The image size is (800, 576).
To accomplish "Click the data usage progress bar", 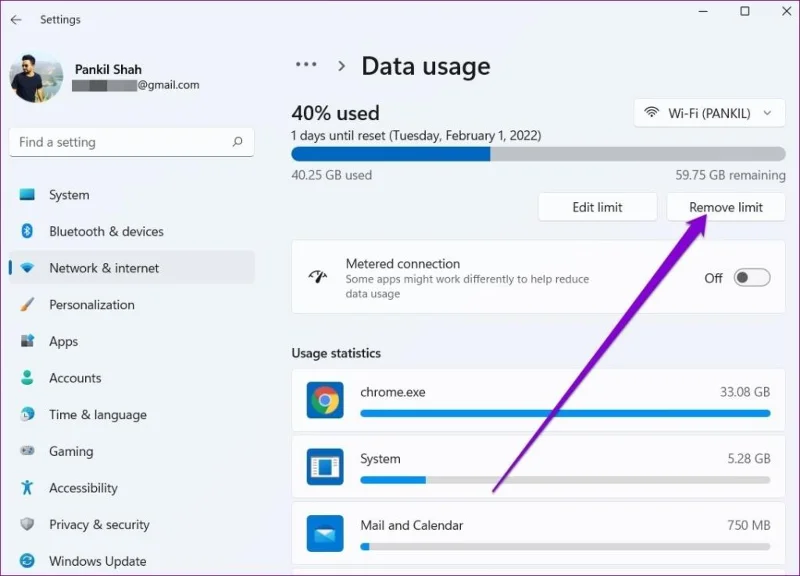I will pyautogui.click(x=538, y=154).
